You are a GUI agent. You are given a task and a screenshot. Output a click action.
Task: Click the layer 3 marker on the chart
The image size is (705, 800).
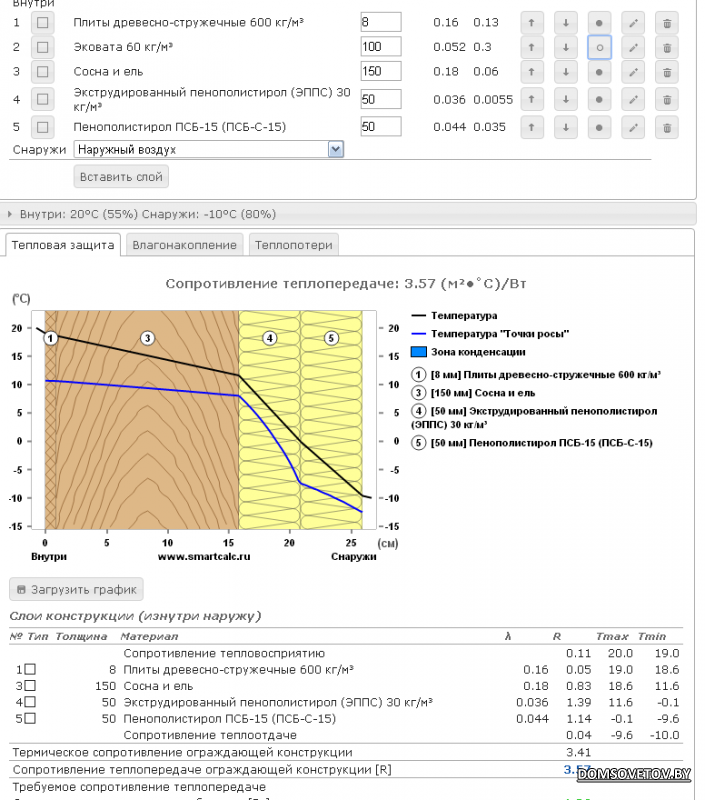tap(147, 338)
